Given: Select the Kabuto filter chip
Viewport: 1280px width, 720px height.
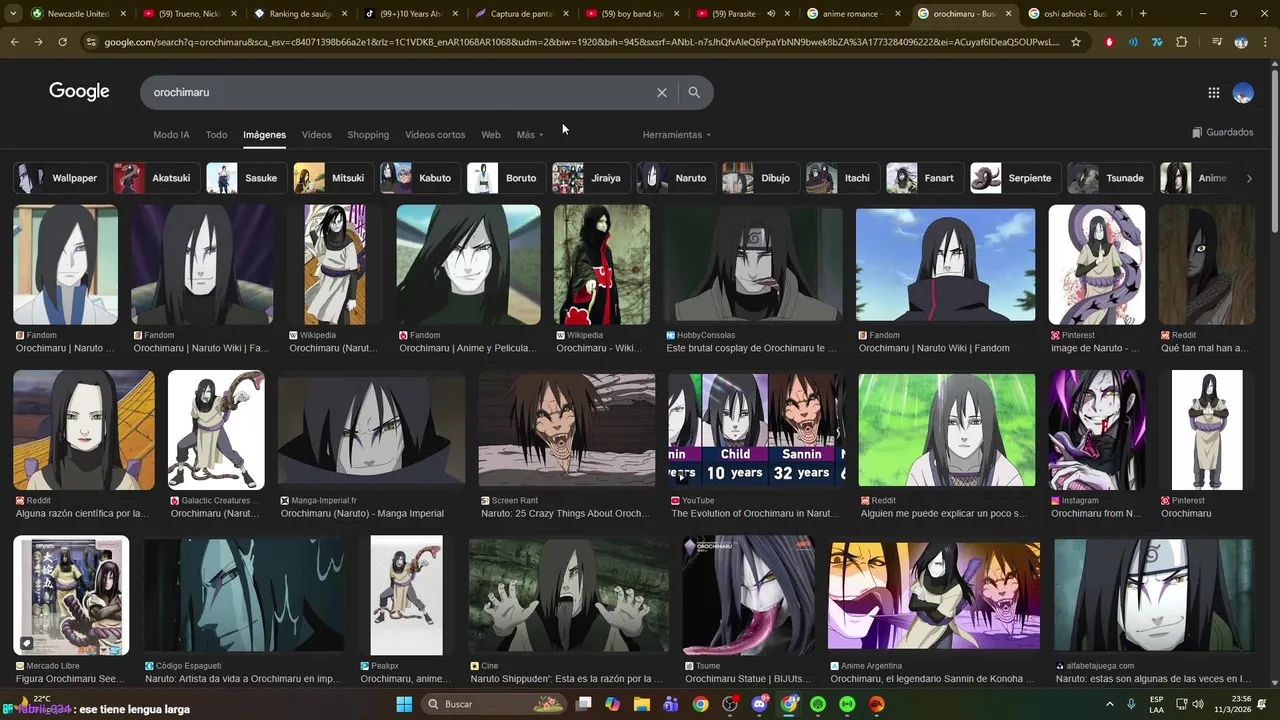Looking at the screenshot, I should (x=420, y=178).
